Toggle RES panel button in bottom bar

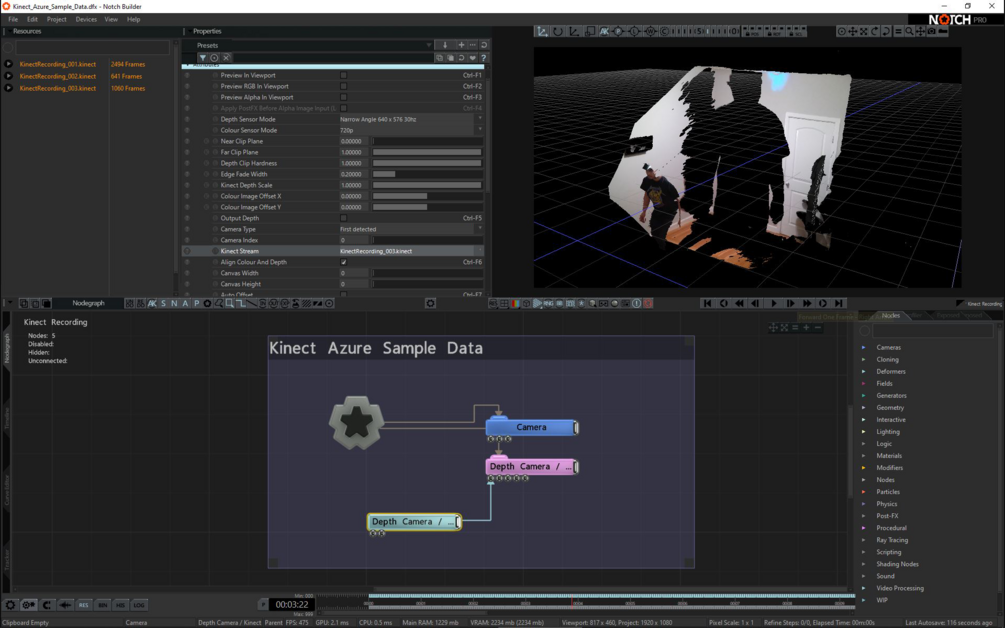pos(83,604)
